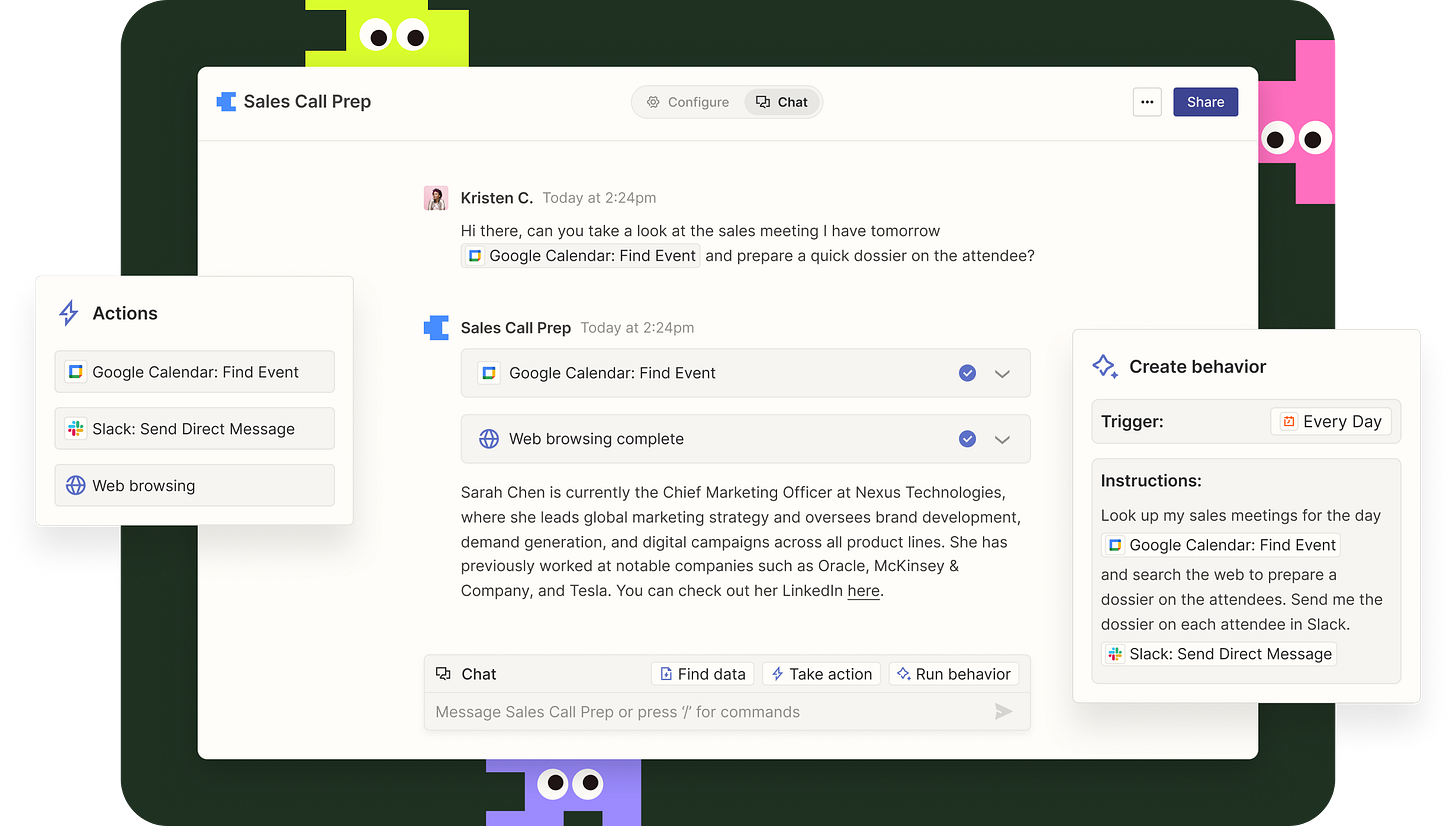Click the Chat label icon above message box
This screenshot has height=826, width=1456.
(443, 674)
